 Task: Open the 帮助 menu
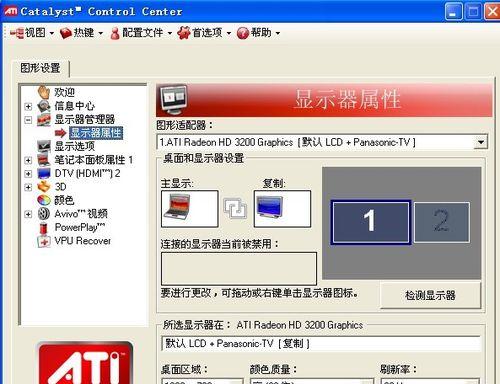[259, 33]
